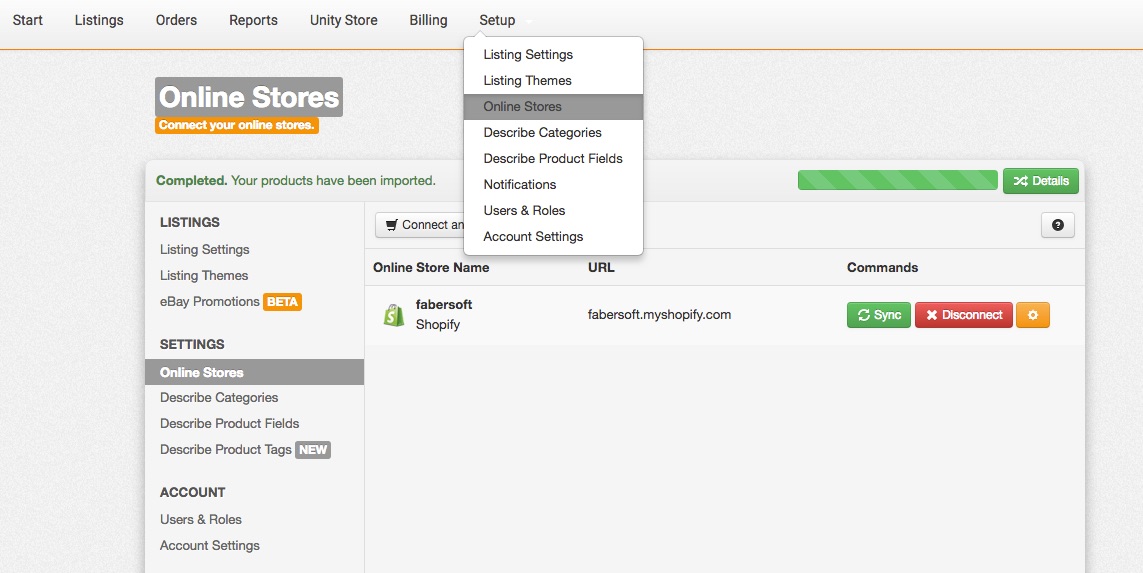Click the fabersoft.myshopify.com URL
The width and height of the screenshot is (1143, 573).
pyautogui.click(x=659, y=315)
